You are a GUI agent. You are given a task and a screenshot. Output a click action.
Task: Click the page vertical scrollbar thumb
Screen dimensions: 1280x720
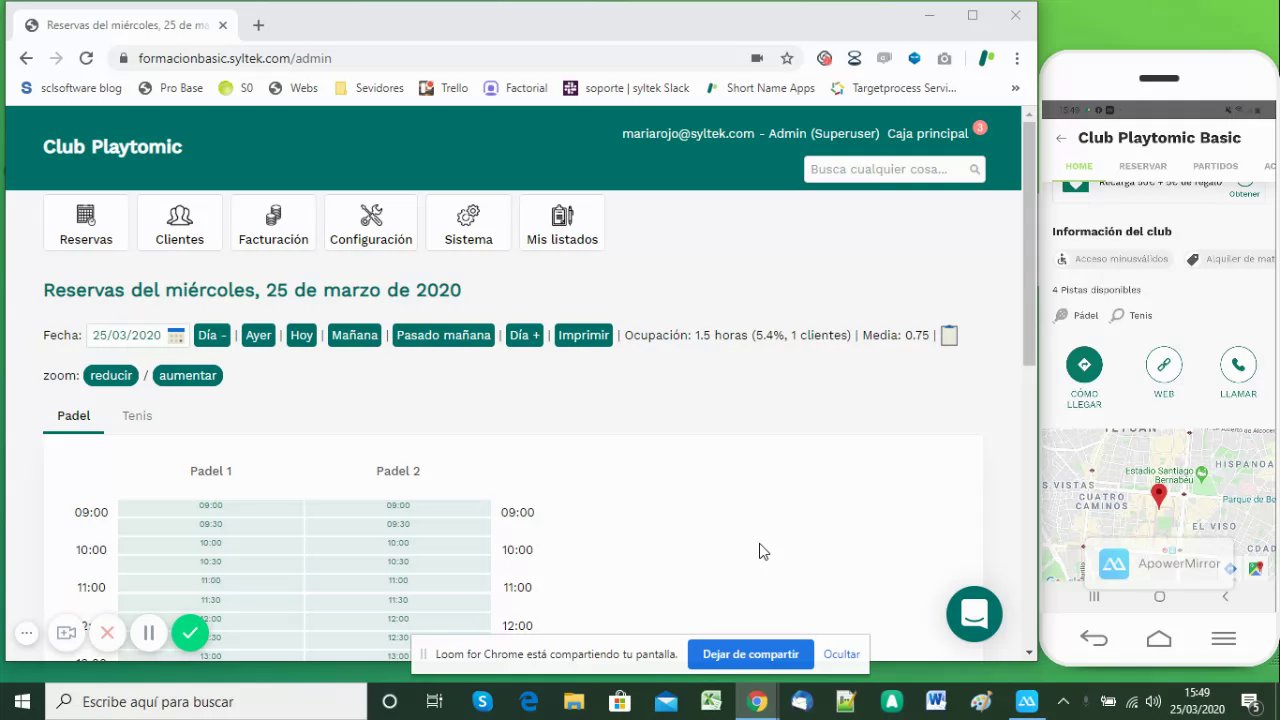[x=1029, y=244]
